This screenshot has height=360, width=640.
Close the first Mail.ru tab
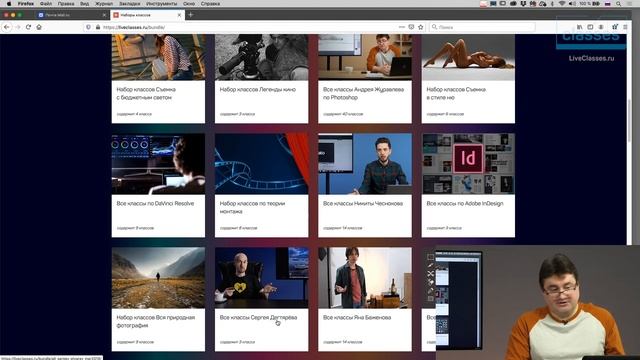pos(104,15)
